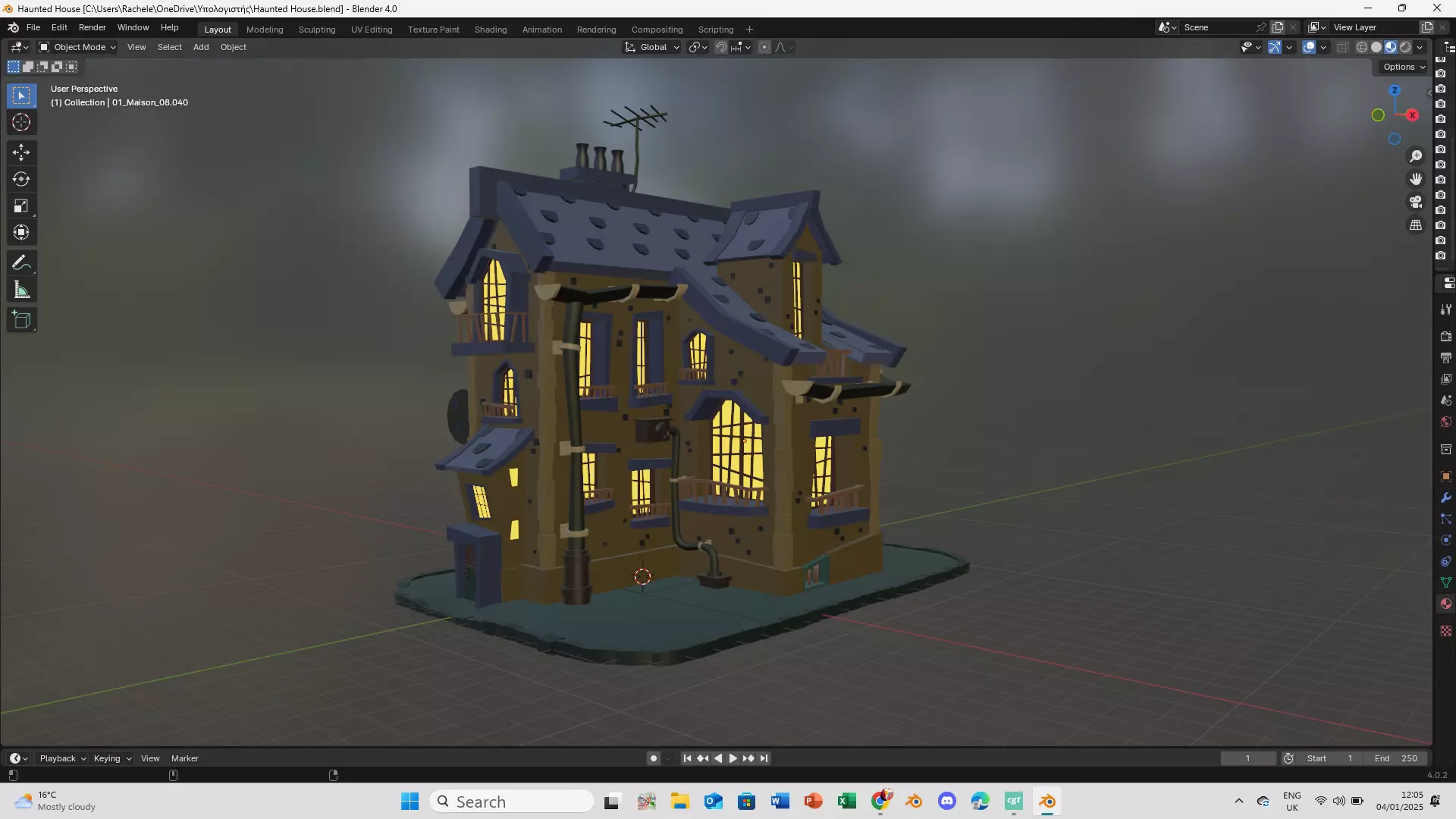The width and height of the screenshot is (1456, 819).
Task: Open overlays settings dropdown arrow
Action: (1323, 47)
